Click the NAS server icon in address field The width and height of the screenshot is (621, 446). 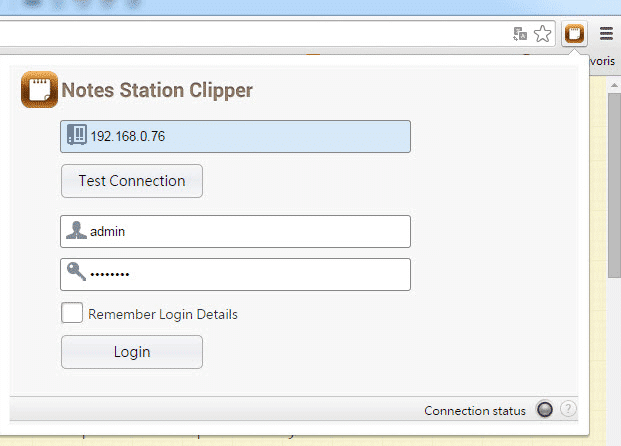[76, 134]
